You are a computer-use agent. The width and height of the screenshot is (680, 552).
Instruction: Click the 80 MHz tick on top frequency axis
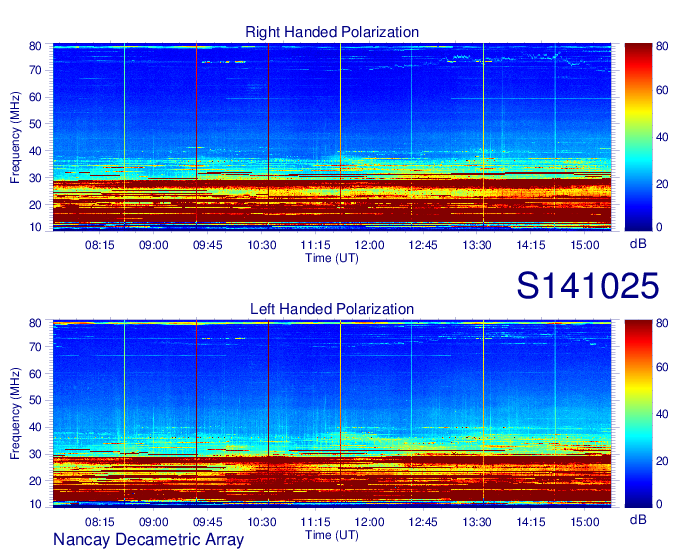tap(35, 46)
